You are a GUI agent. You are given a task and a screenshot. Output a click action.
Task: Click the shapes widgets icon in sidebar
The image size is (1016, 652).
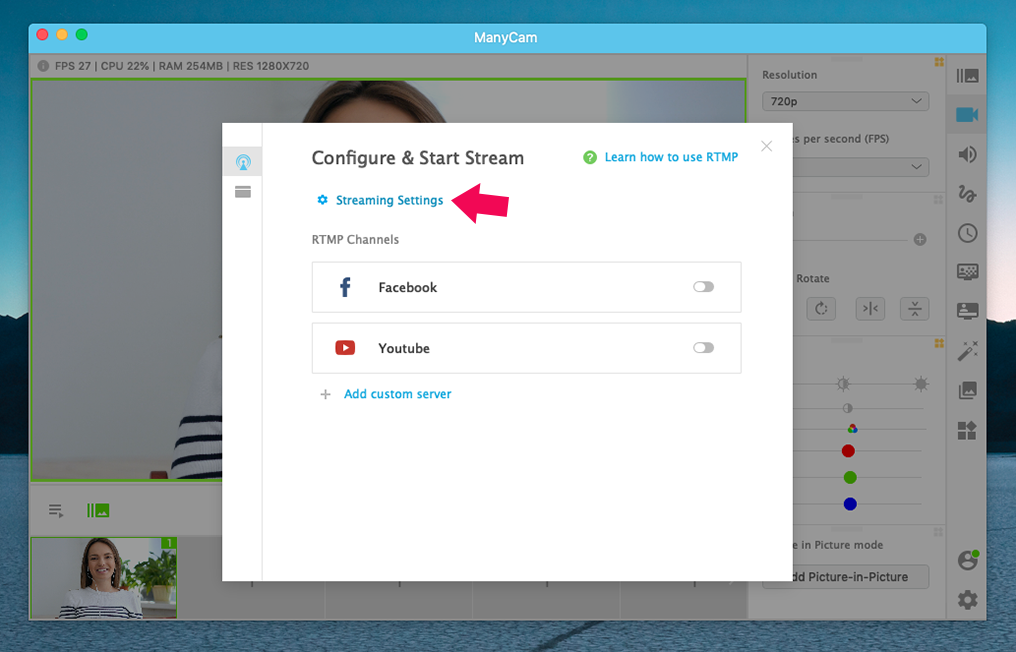click(x=967, y=430)
